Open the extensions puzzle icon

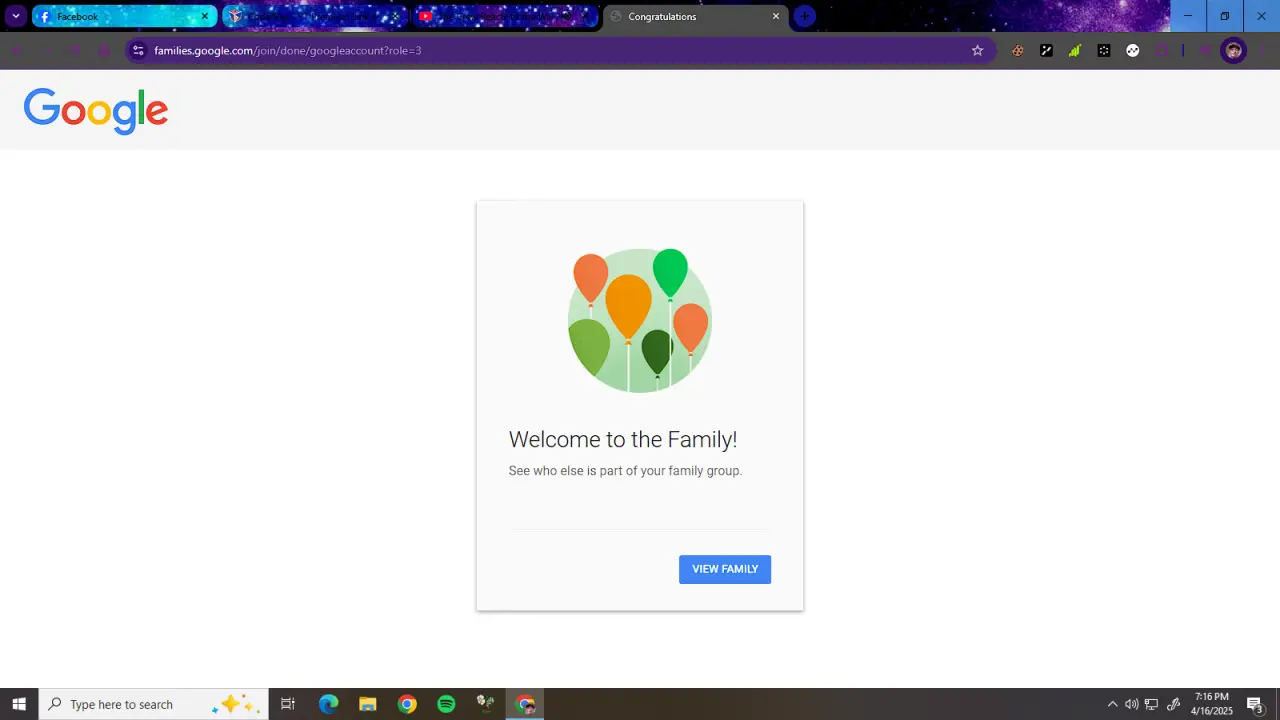click(1162, 50)
